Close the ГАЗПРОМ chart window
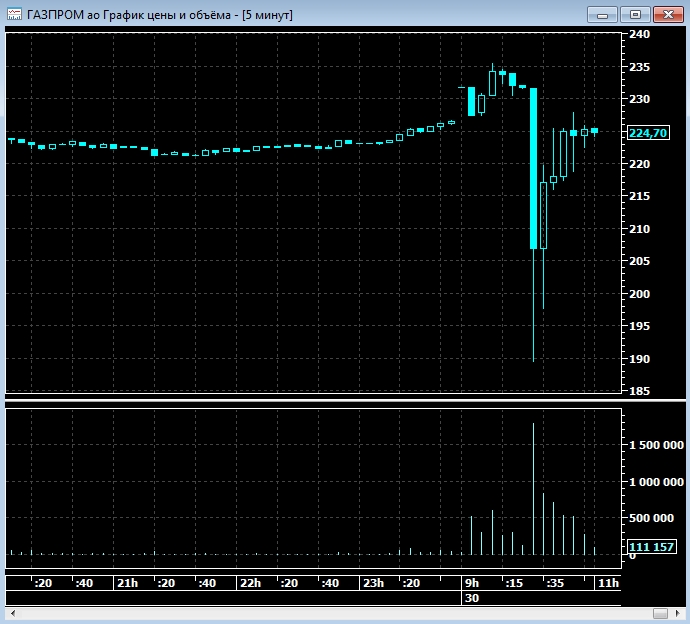The height and width of the screenshot is (624, 690). [x=666, y=14]
